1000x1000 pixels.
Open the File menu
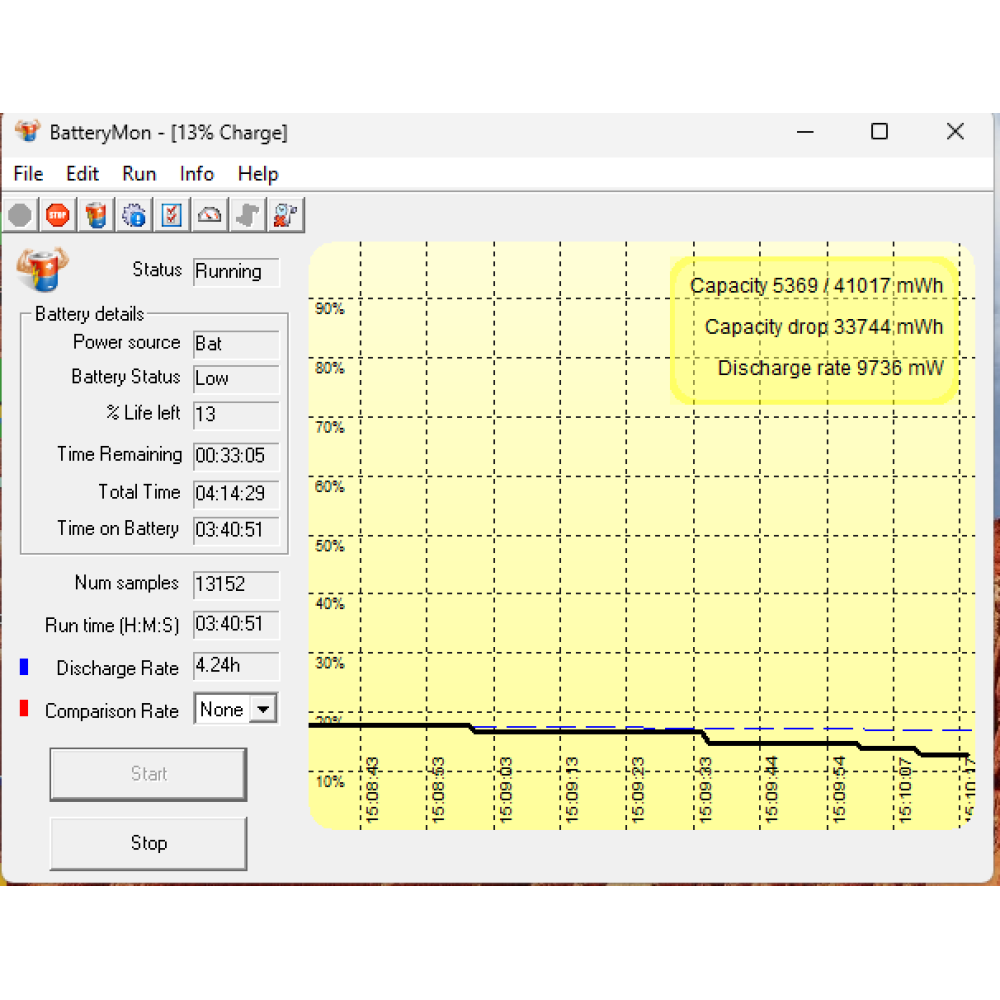pos(28,174)
